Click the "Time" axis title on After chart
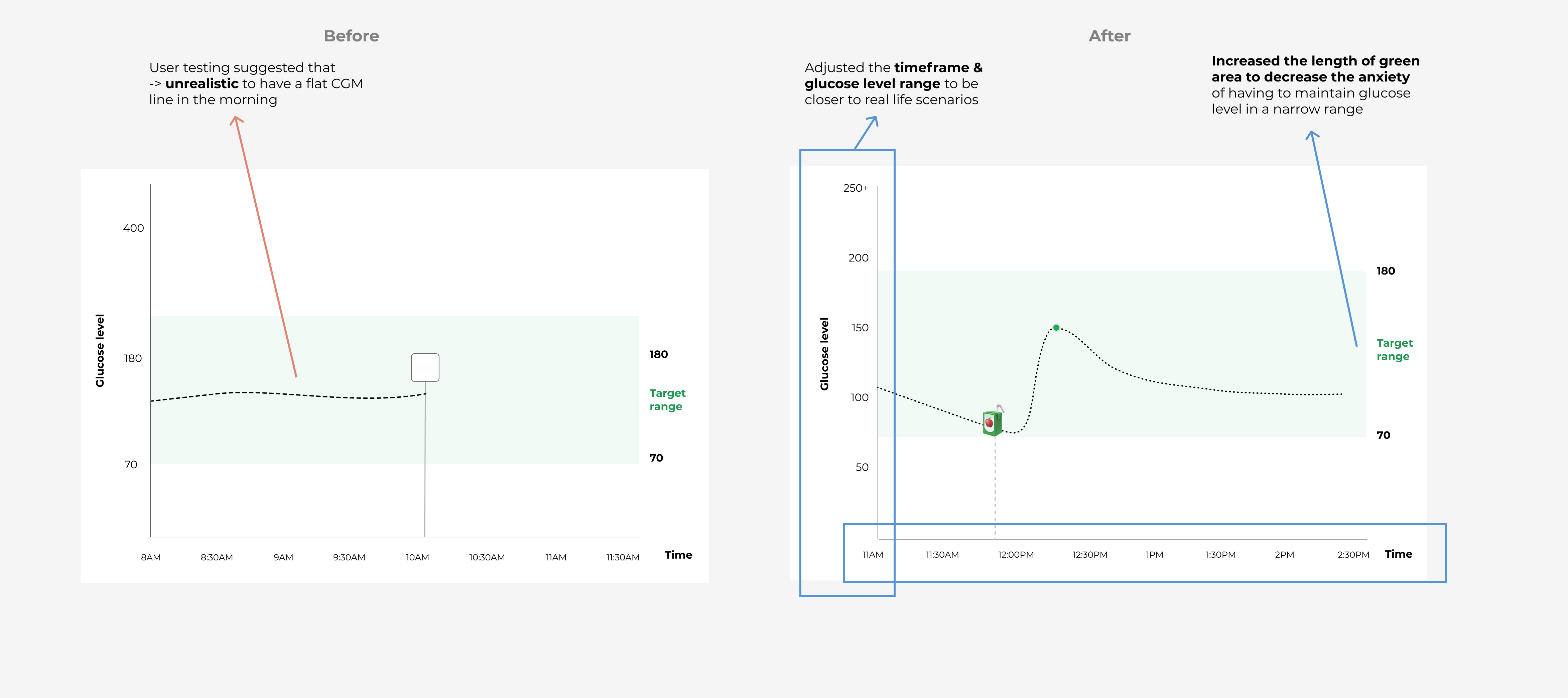Viewport: 1568px width, 698px height. click(x=1398, y=554)
